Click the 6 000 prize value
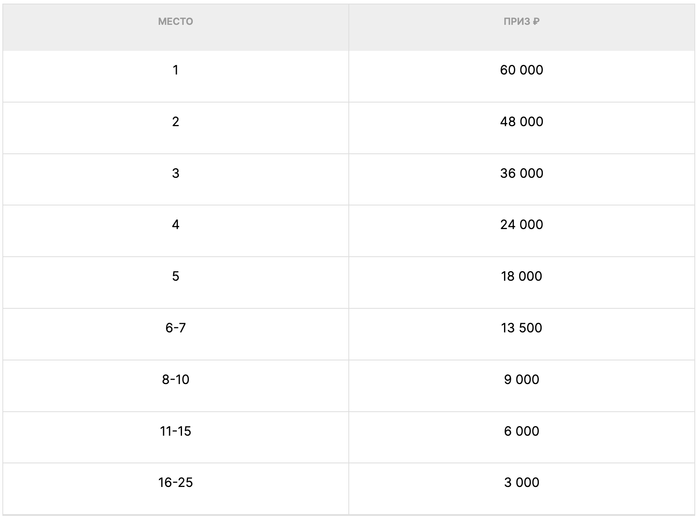Image resolution: width=700 pixels, height=519 pixels. pyautogui.click(x=521, y=431)
